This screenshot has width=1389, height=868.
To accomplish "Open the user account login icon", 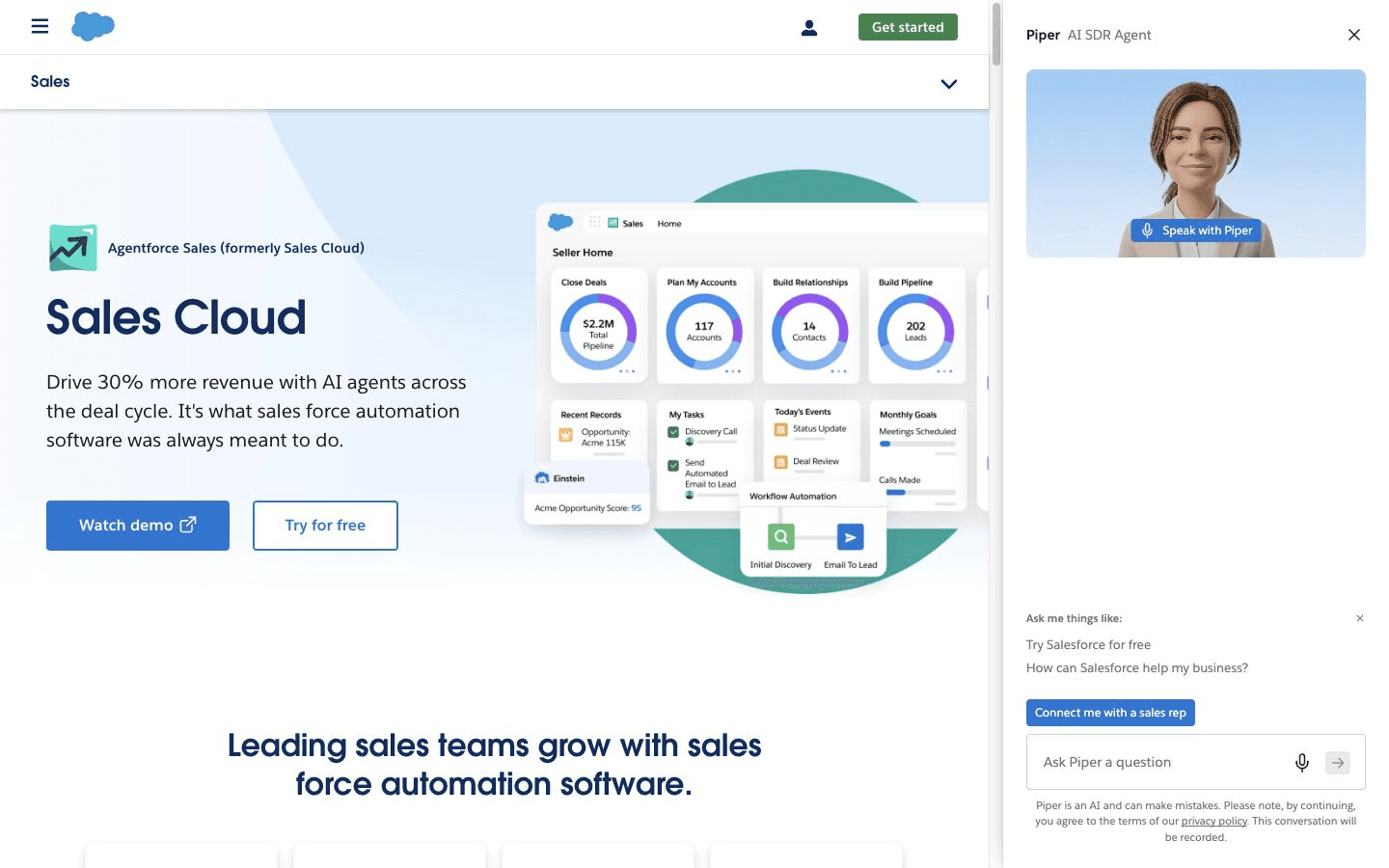I will 809,28.
